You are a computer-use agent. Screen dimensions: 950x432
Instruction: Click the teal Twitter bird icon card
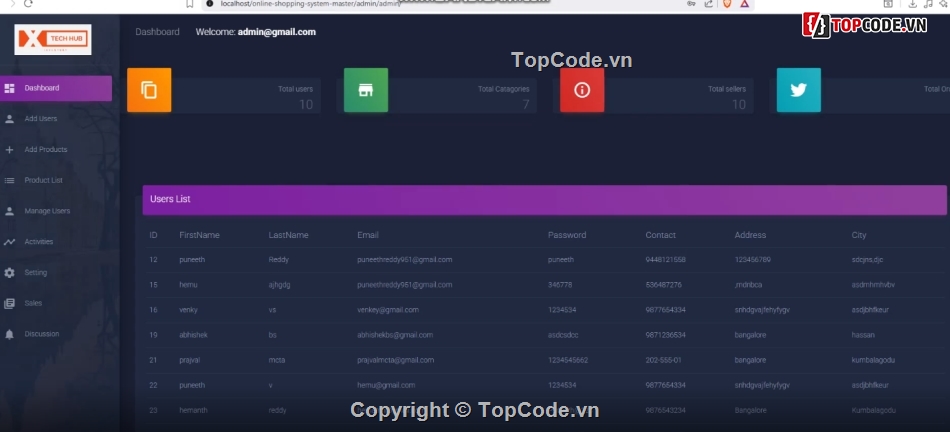pos(799,90)
